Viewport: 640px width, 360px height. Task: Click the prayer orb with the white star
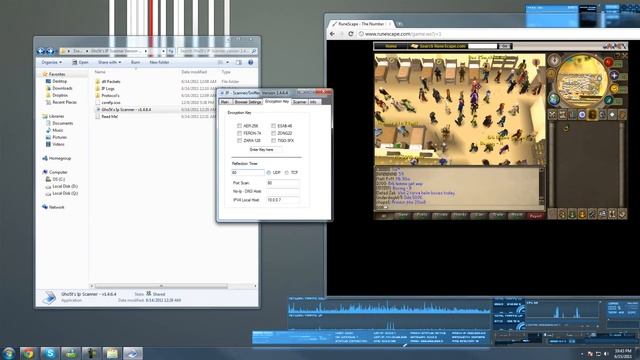[614, 76]
